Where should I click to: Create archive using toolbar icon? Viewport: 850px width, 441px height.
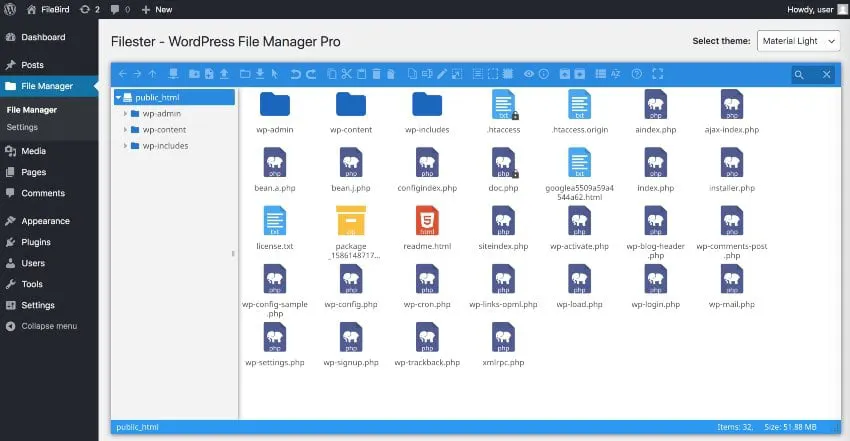[x=579, y=74]
